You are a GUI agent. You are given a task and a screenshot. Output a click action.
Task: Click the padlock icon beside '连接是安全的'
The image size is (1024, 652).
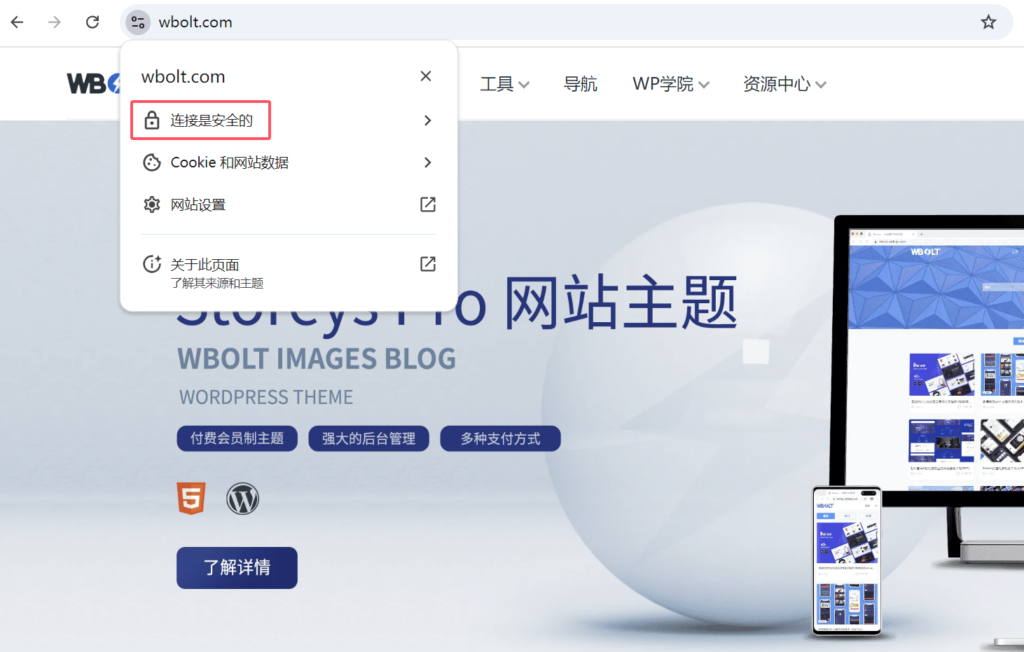pyautogui.click(x=152, y=120)
